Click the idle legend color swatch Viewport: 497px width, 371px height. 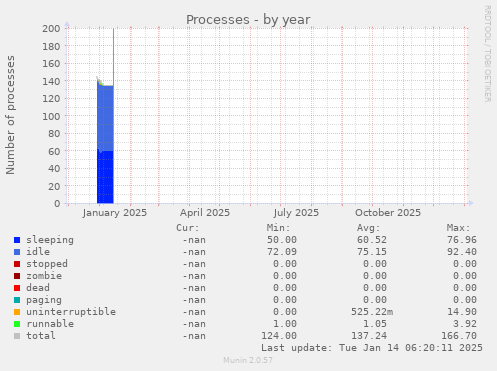(x=17, y=252)
